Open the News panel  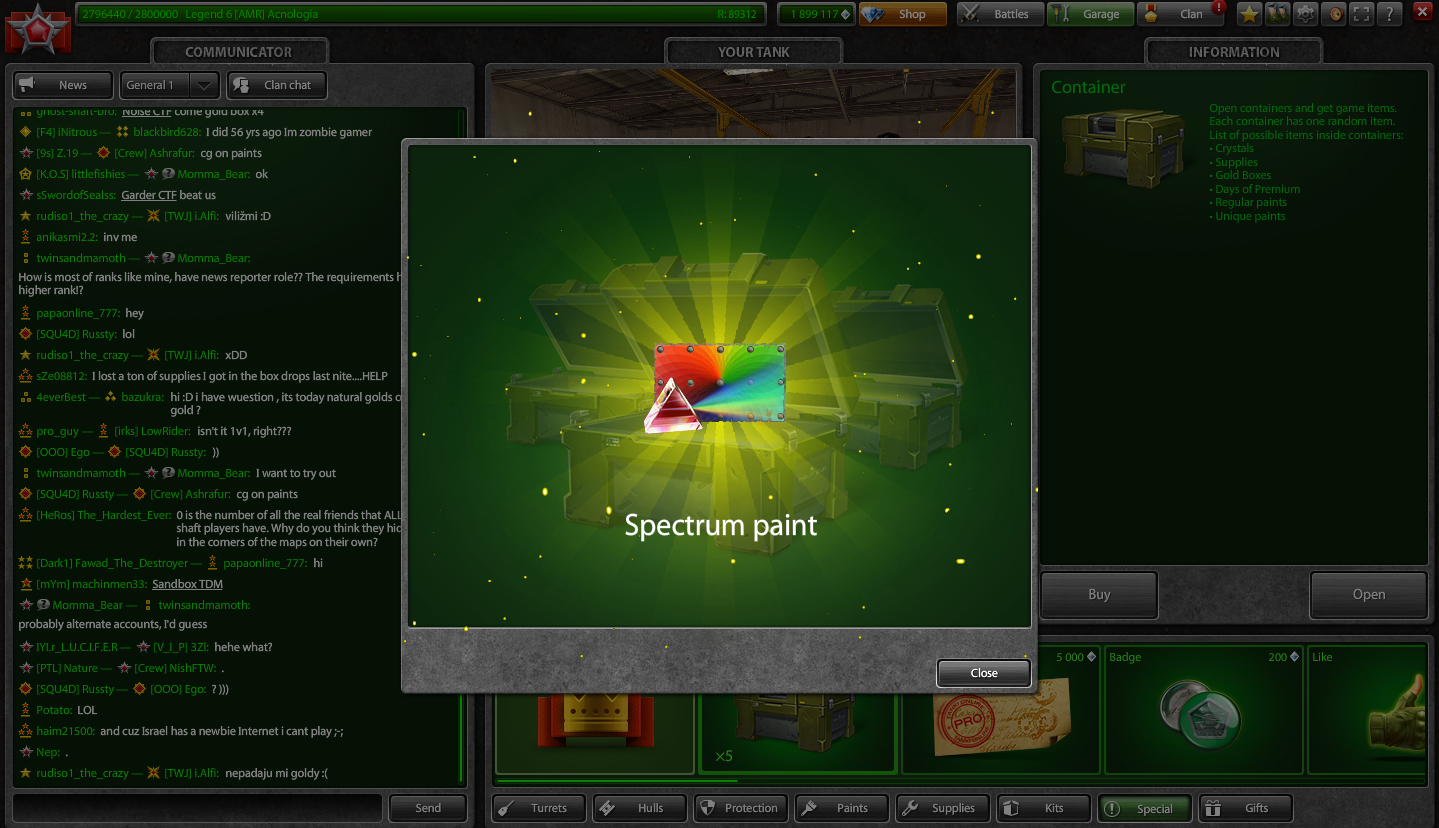[x=65, y=85]
